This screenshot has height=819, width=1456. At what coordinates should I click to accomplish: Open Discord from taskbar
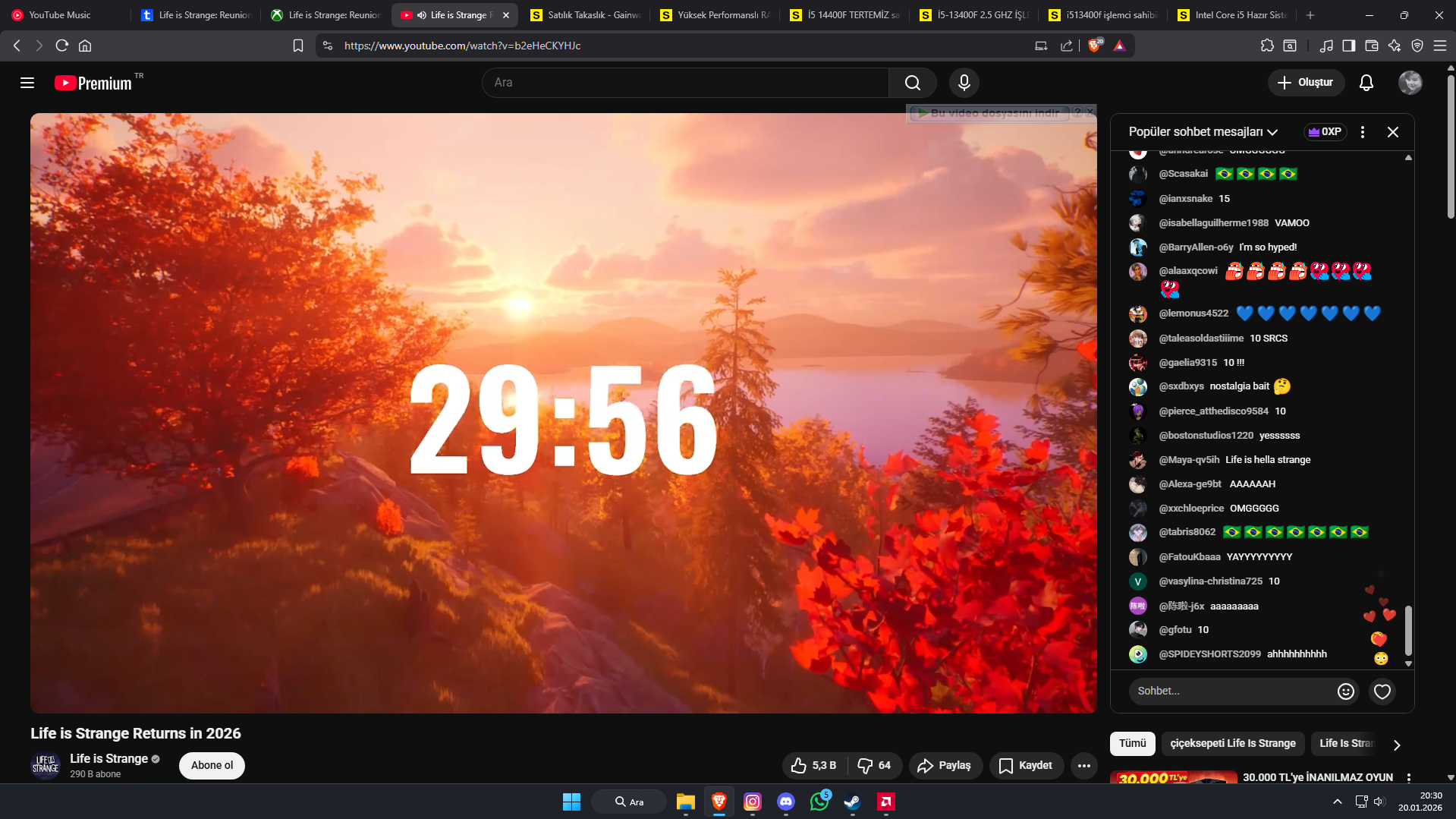(x=786, y=802)
